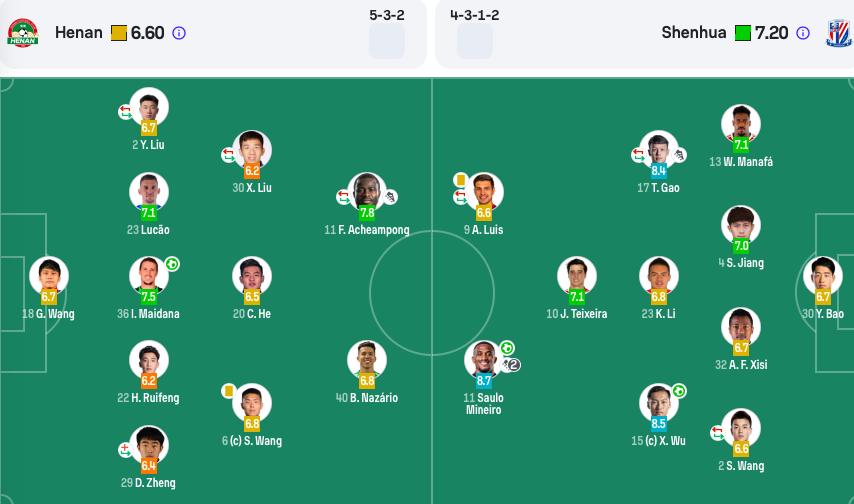Open F. Acheampong player photo
Image resolution: width=854 pixels, height=504 pixels.
[x=367, y=192]
